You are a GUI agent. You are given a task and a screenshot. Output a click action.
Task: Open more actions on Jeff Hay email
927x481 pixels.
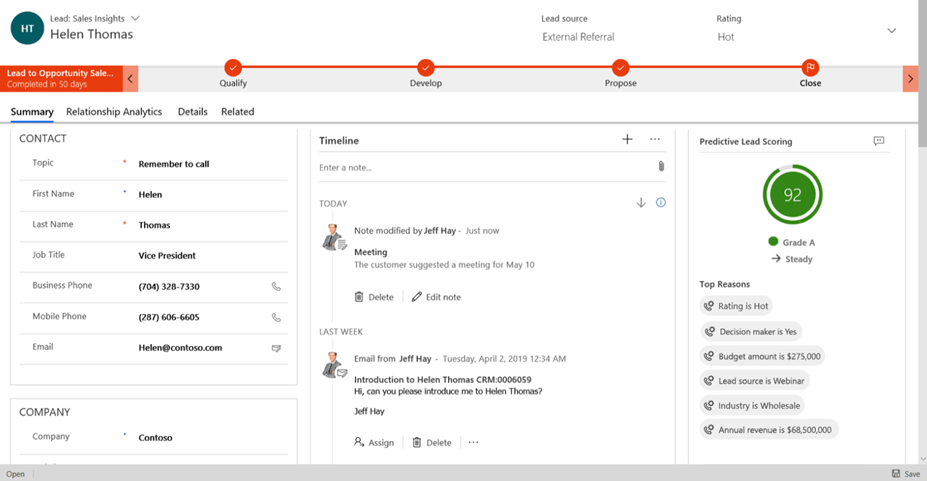[x=474, y=442]
